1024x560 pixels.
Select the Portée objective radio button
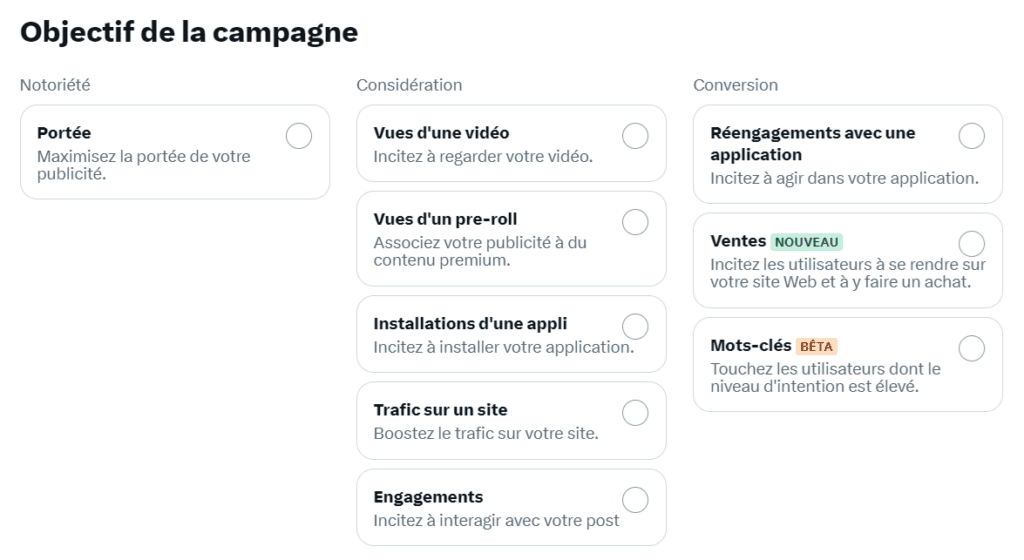(x=298, y=136)
